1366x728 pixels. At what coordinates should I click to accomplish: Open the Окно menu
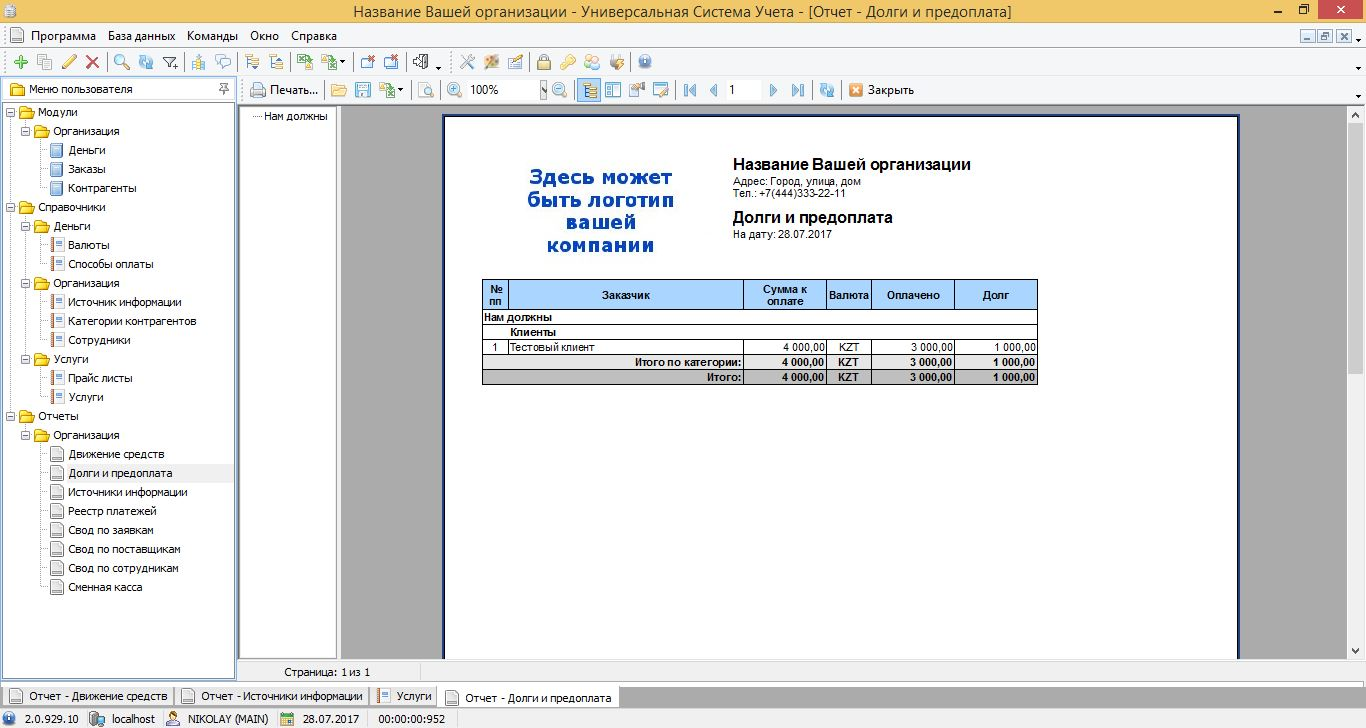click(x=265, y=35)
